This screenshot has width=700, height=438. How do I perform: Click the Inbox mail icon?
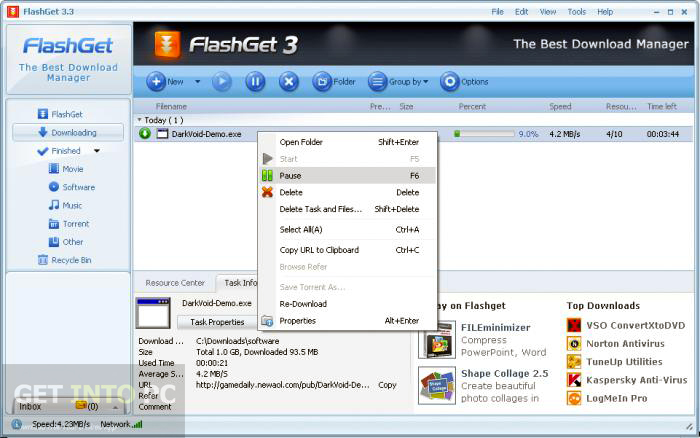coord(81,405)
